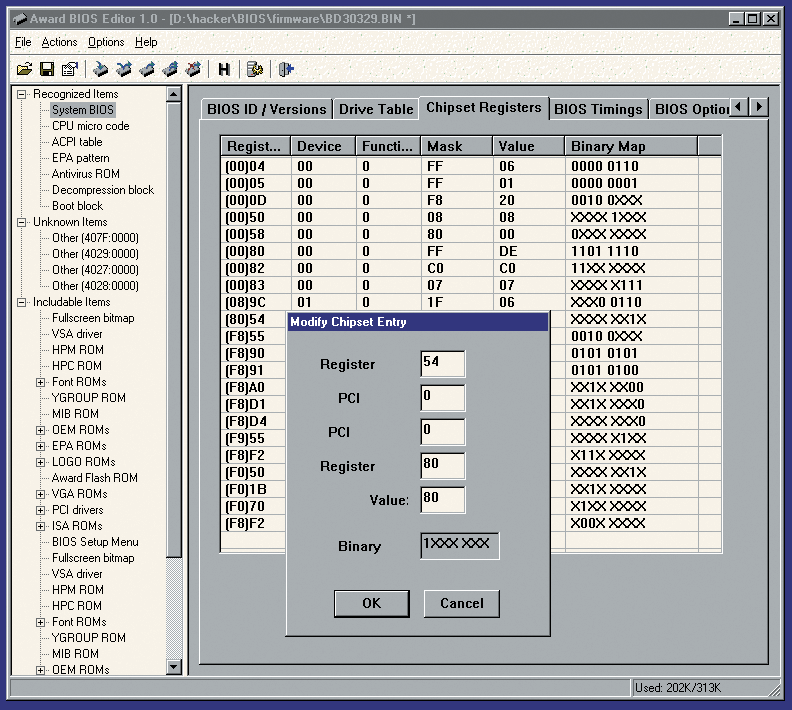Click the insert component toolbar icon
The width and height of the screenshot is (792, 710).
tap(101, 69)
